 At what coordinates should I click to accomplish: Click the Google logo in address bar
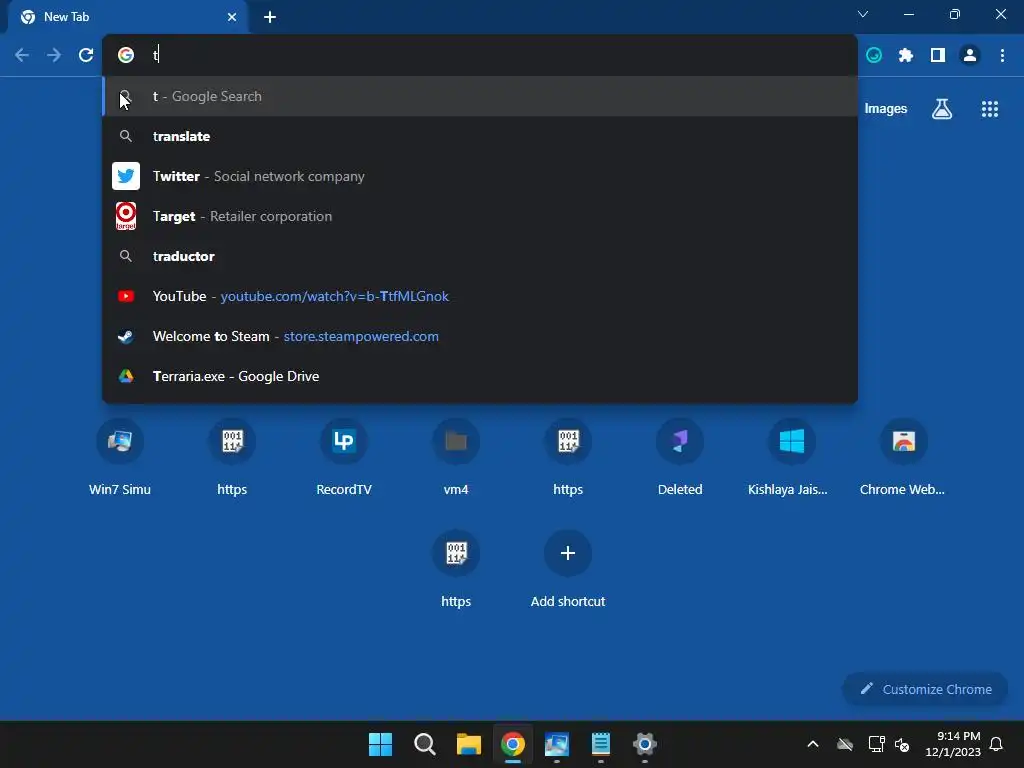(x=126, y=55)
